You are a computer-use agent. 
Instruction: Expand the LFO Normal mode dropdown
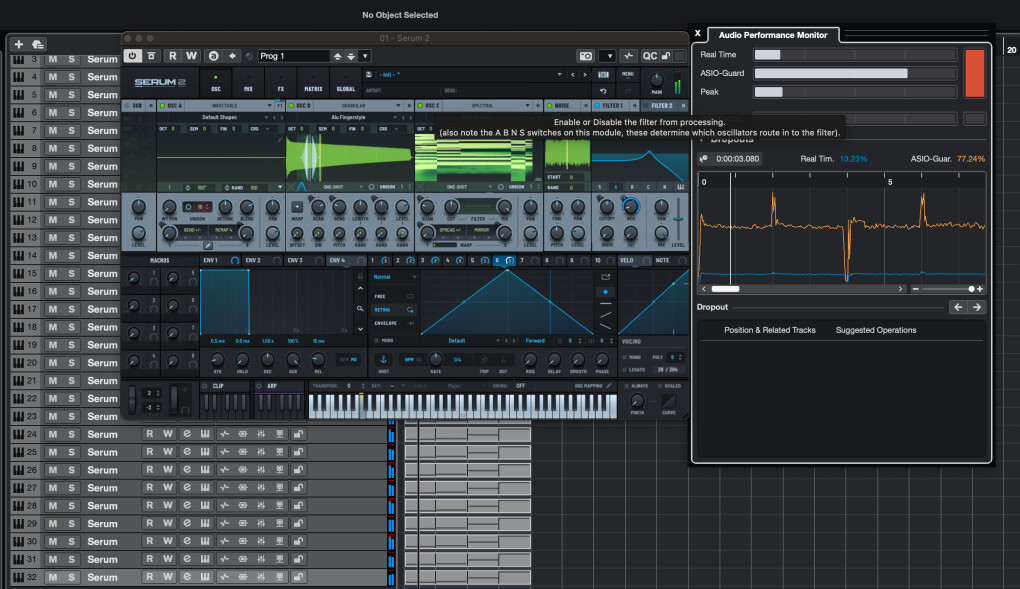[394, 277]
